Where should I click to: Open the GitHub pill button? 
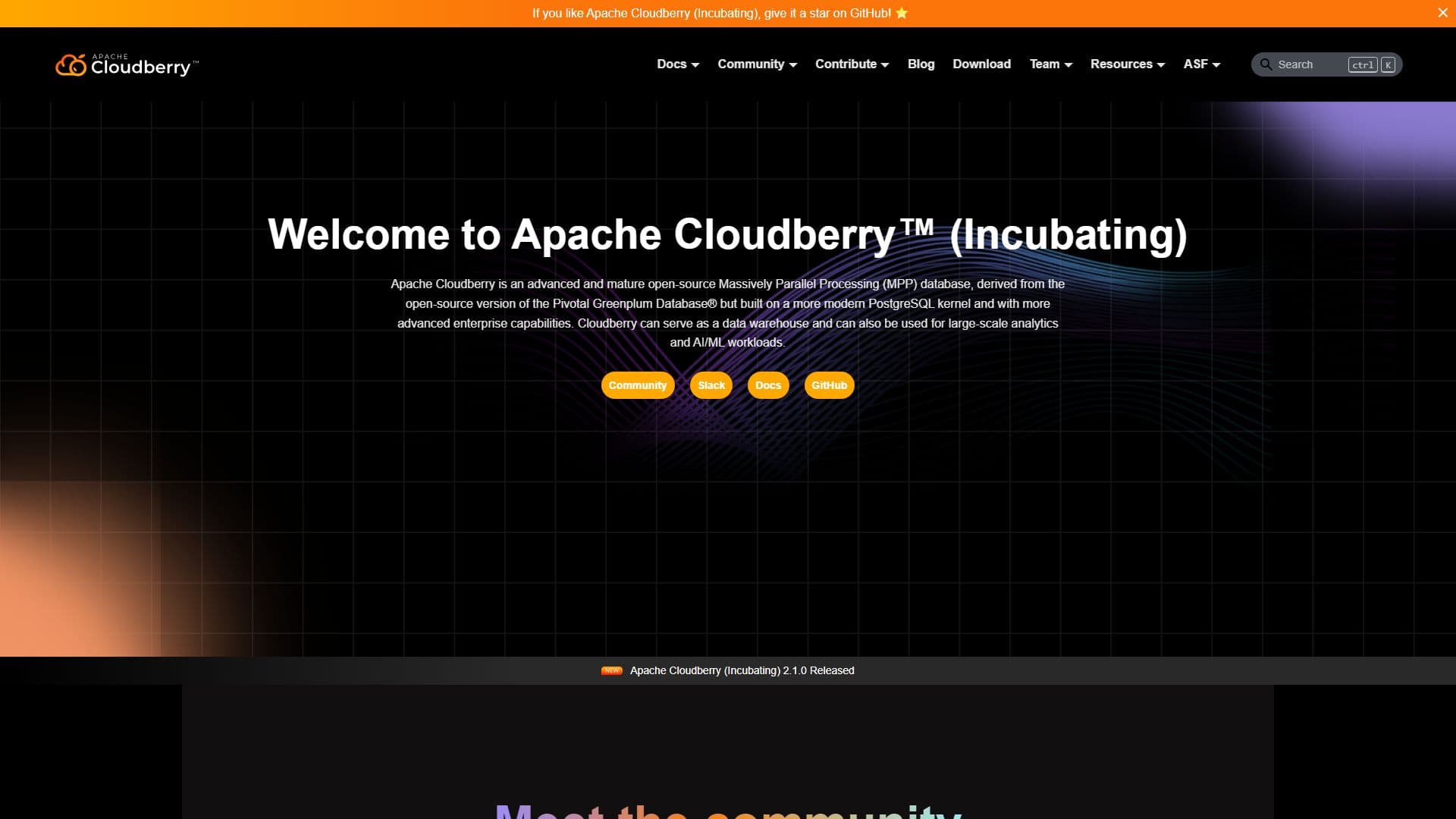tap(829, 385)
